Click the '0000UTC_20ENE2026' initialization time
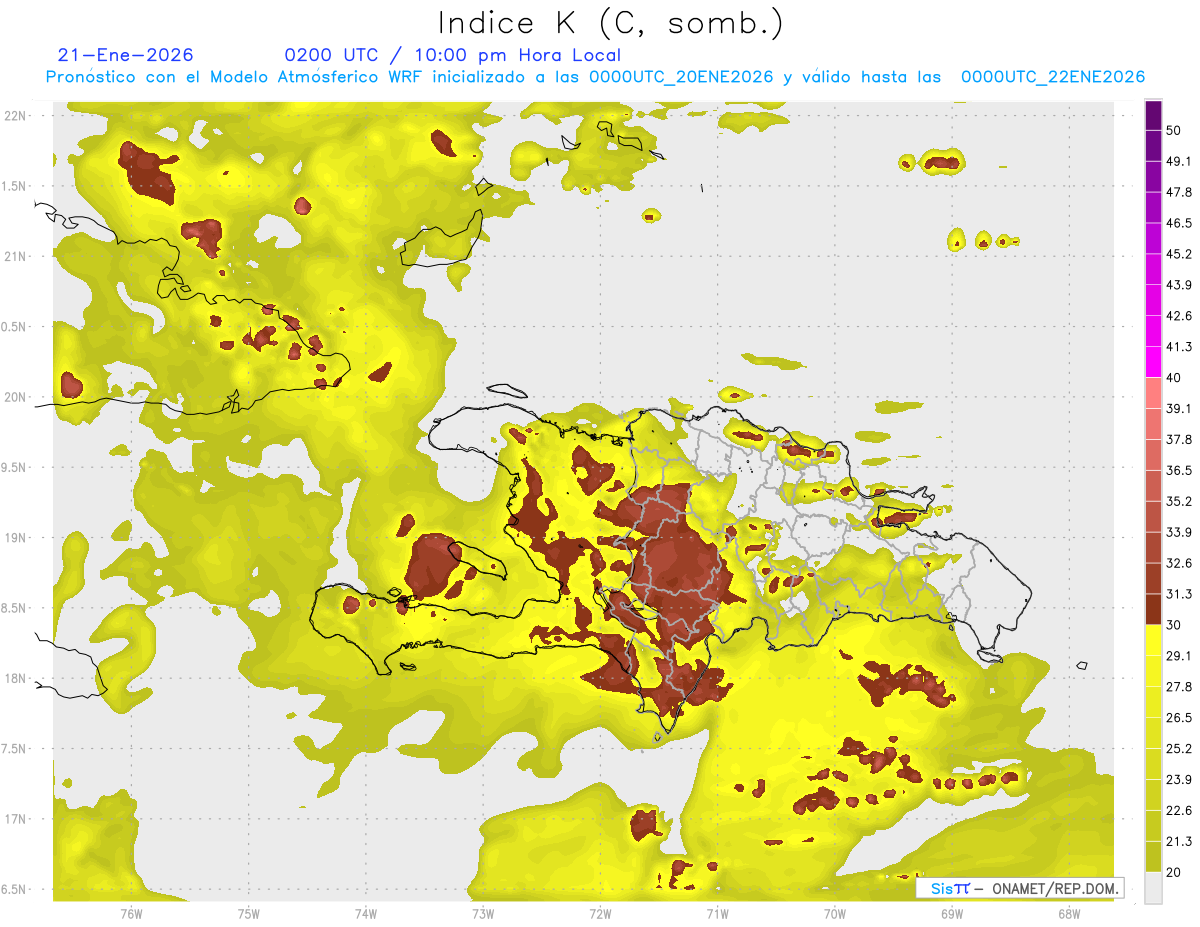Viewport: 1200px width, 927px height. 681,77
